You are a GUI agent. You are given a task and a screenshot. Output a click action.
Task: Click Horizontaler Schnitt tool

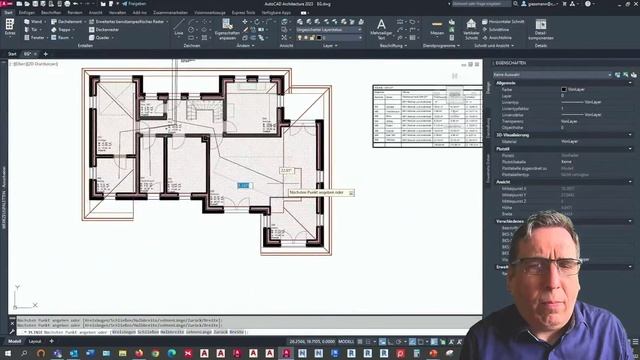[x=503, y=22]
